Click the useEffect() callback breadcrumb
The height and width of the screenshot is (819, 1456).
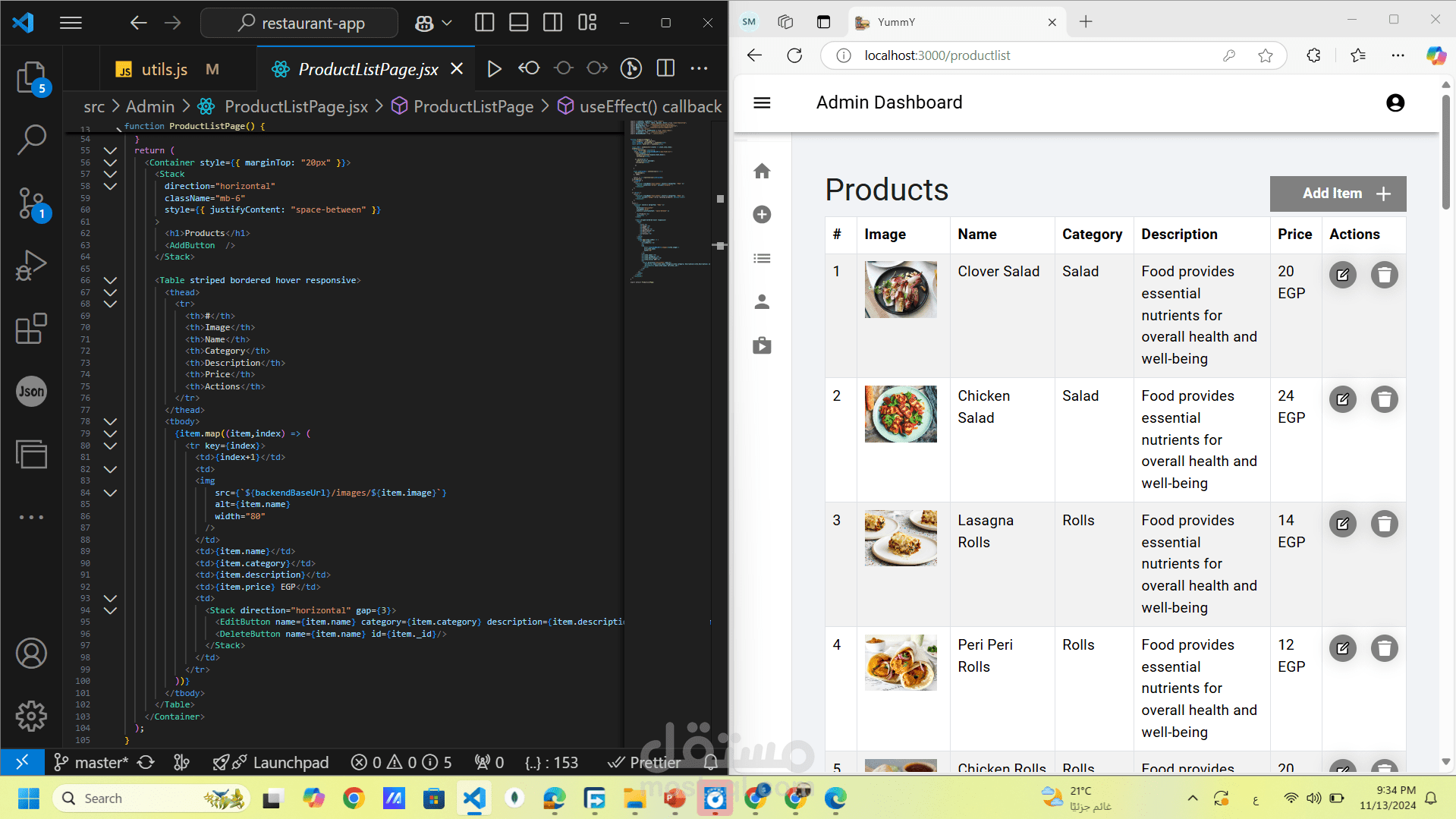[x=650, y=107]
